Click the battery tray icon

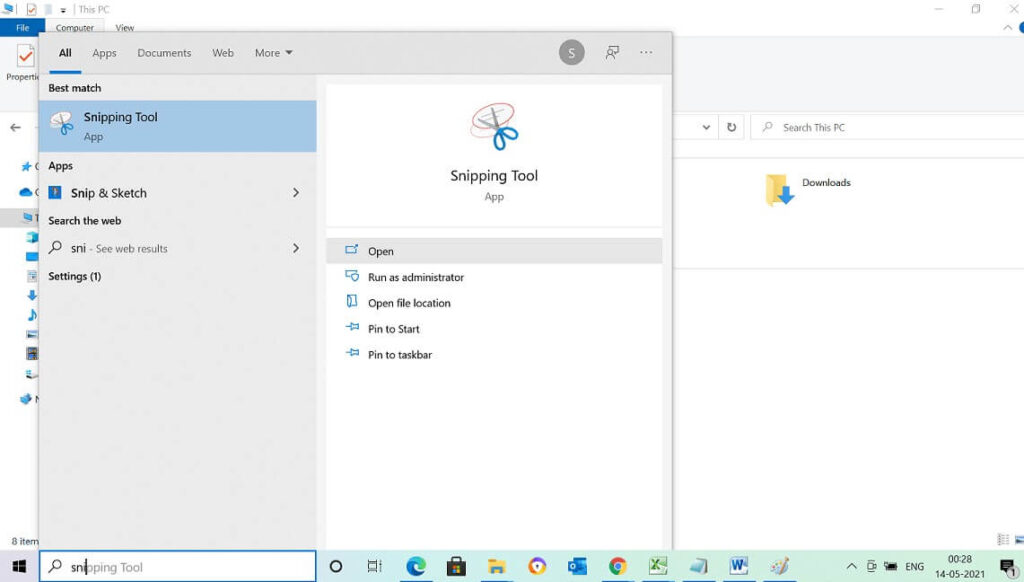coord(890,566)
